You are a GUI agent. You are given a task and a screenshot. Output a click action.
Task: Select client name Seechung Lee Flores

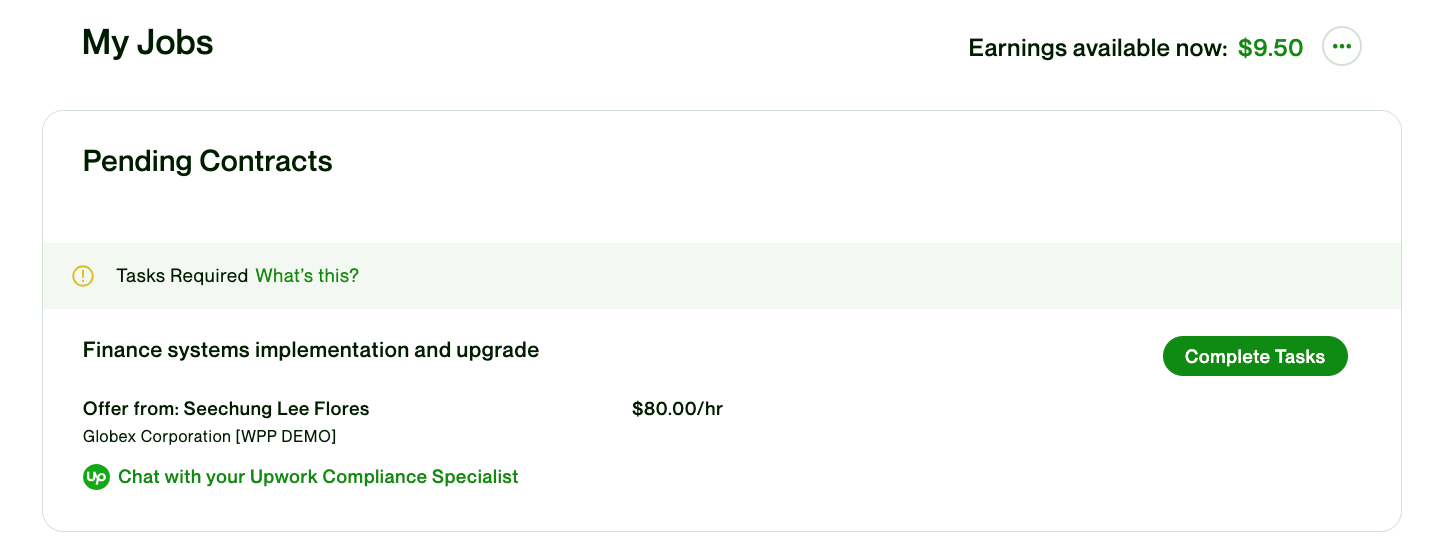(276, 408)
